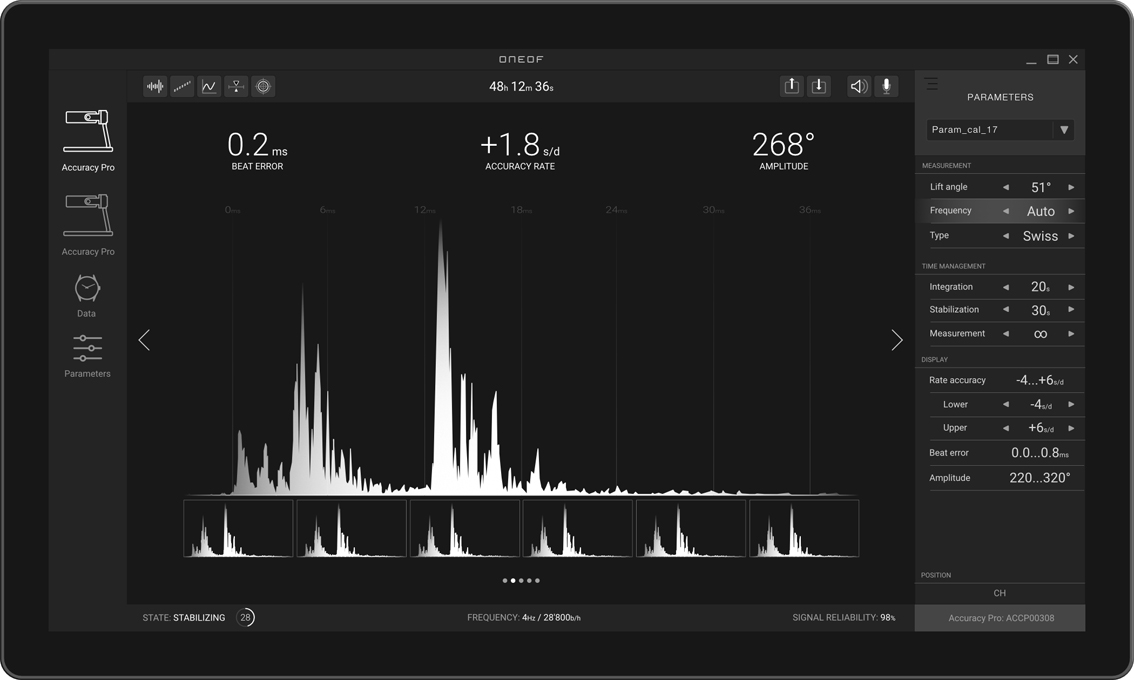Select the first Accuracy Pro device in sidebar

click(x=88, y=141)
